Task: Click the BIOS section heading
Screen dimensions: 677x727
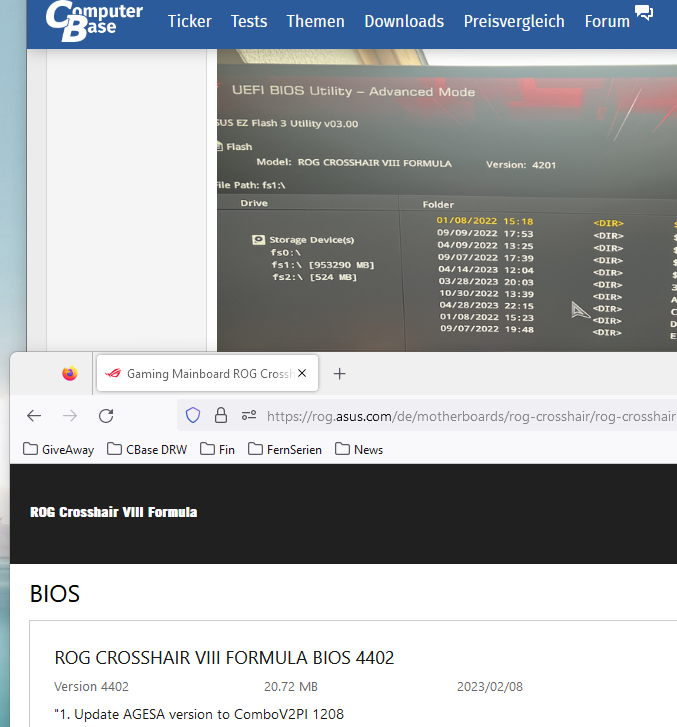Action: click(x=55, y=593)
